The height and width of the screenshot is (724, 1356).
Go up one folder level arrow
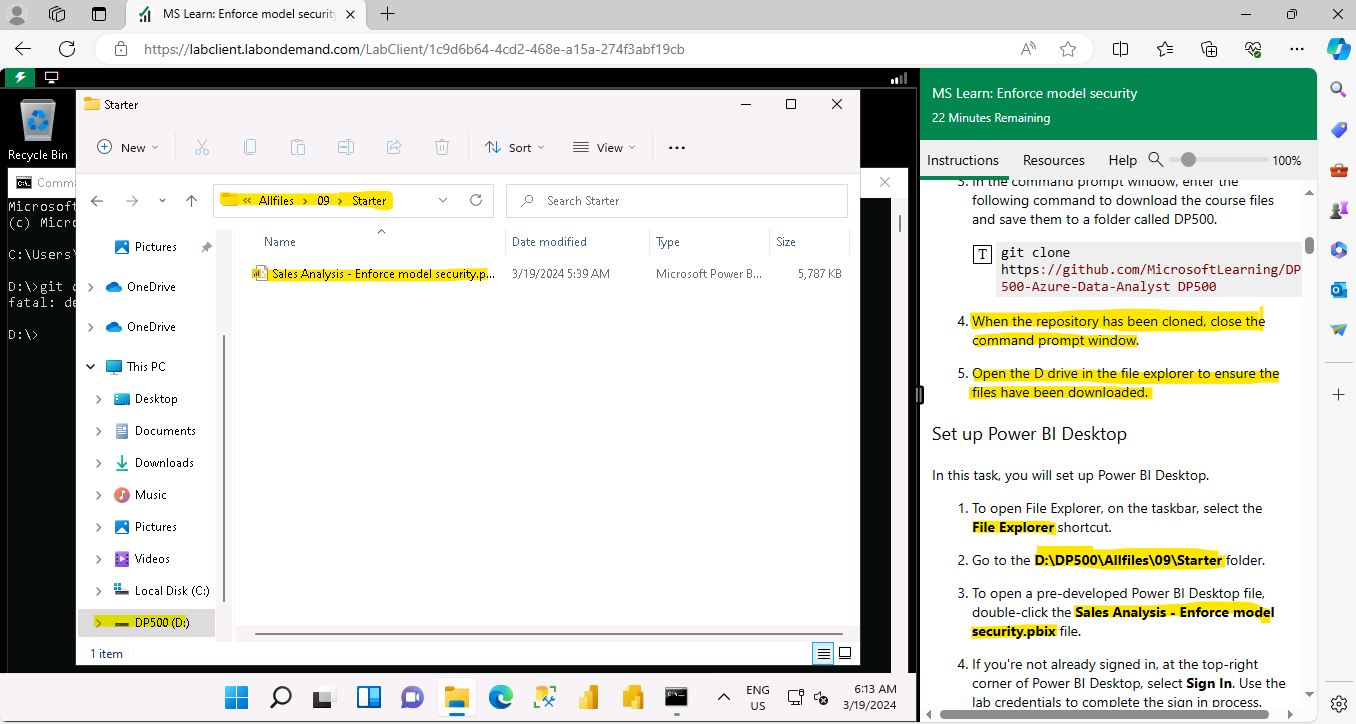tap(191, 201)
